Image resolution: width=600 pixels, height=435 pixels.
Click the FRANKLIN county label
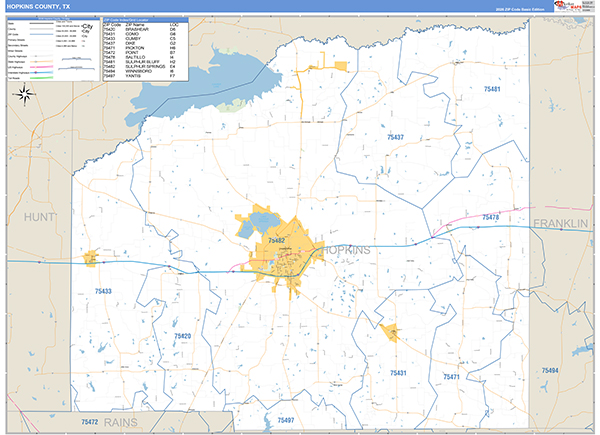coord(564,222)
